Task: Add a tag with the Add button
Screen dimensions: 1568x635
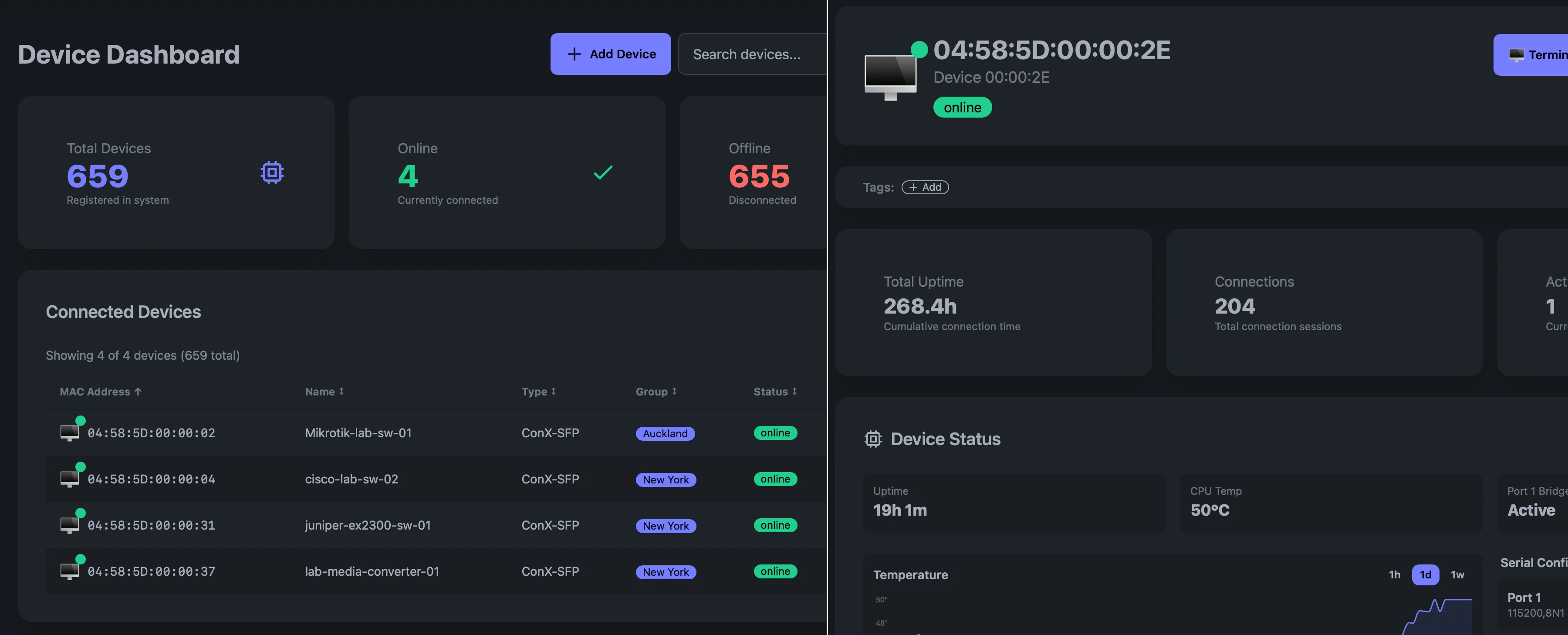Action: [x=925, y=188]
